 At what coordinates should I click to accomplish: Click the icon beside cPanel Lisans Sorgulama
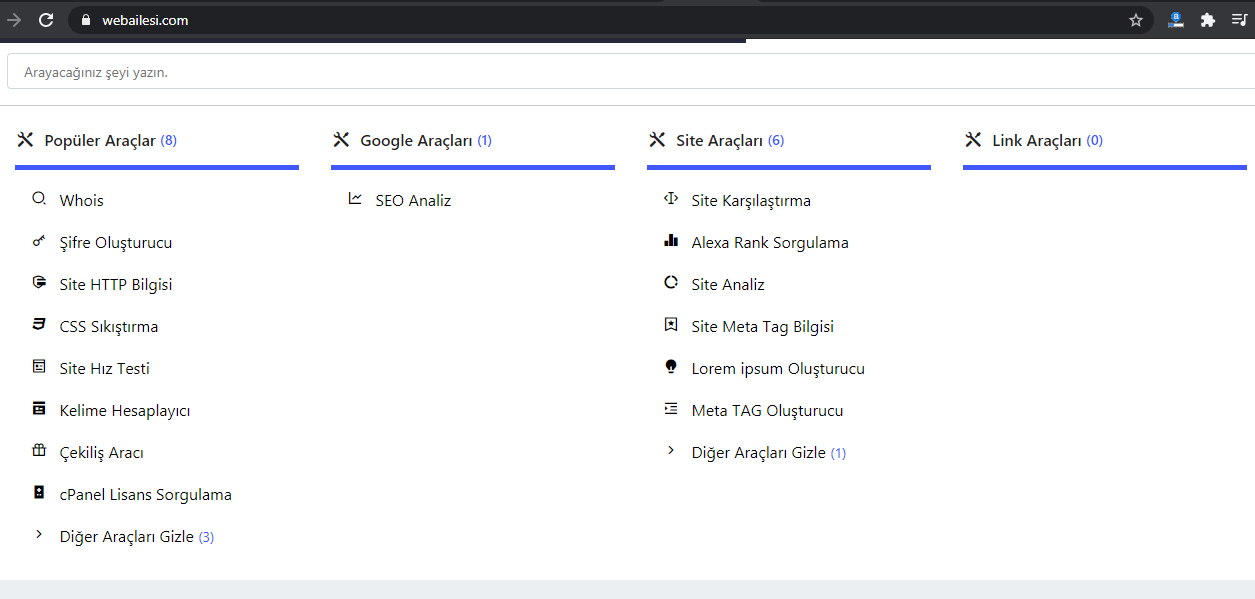point(39,493)
